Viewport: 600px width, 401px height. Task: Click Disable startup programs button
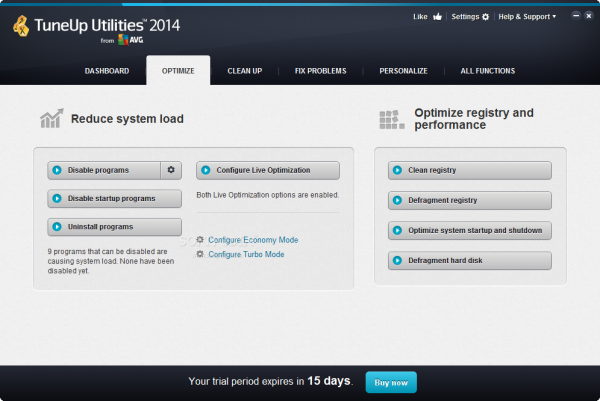(x=114, y=198)
